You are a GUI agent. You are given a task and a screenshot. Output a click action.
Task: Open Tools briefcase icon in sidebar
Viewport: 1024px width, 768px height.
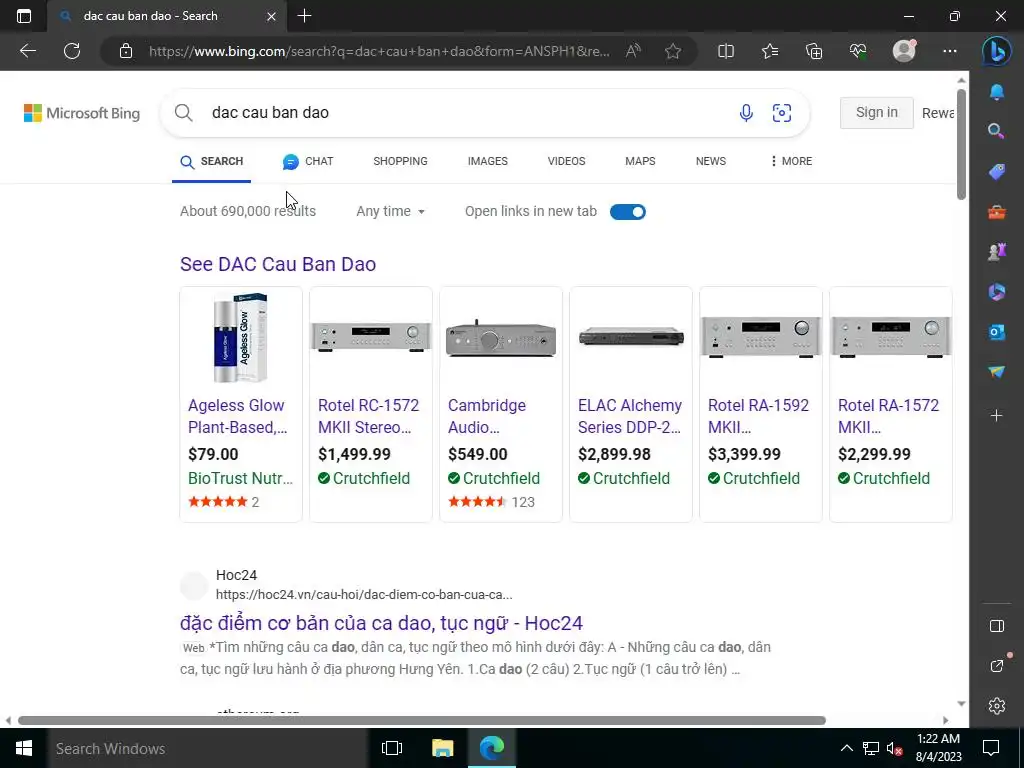pos(997,212)
